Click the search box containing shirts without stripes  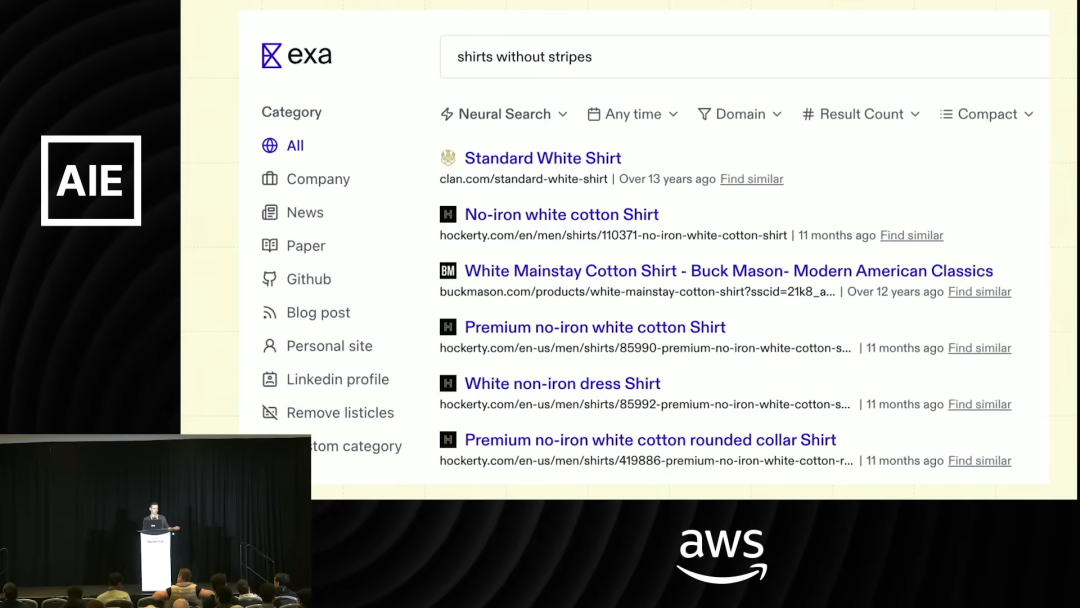(x=745, y=56)
